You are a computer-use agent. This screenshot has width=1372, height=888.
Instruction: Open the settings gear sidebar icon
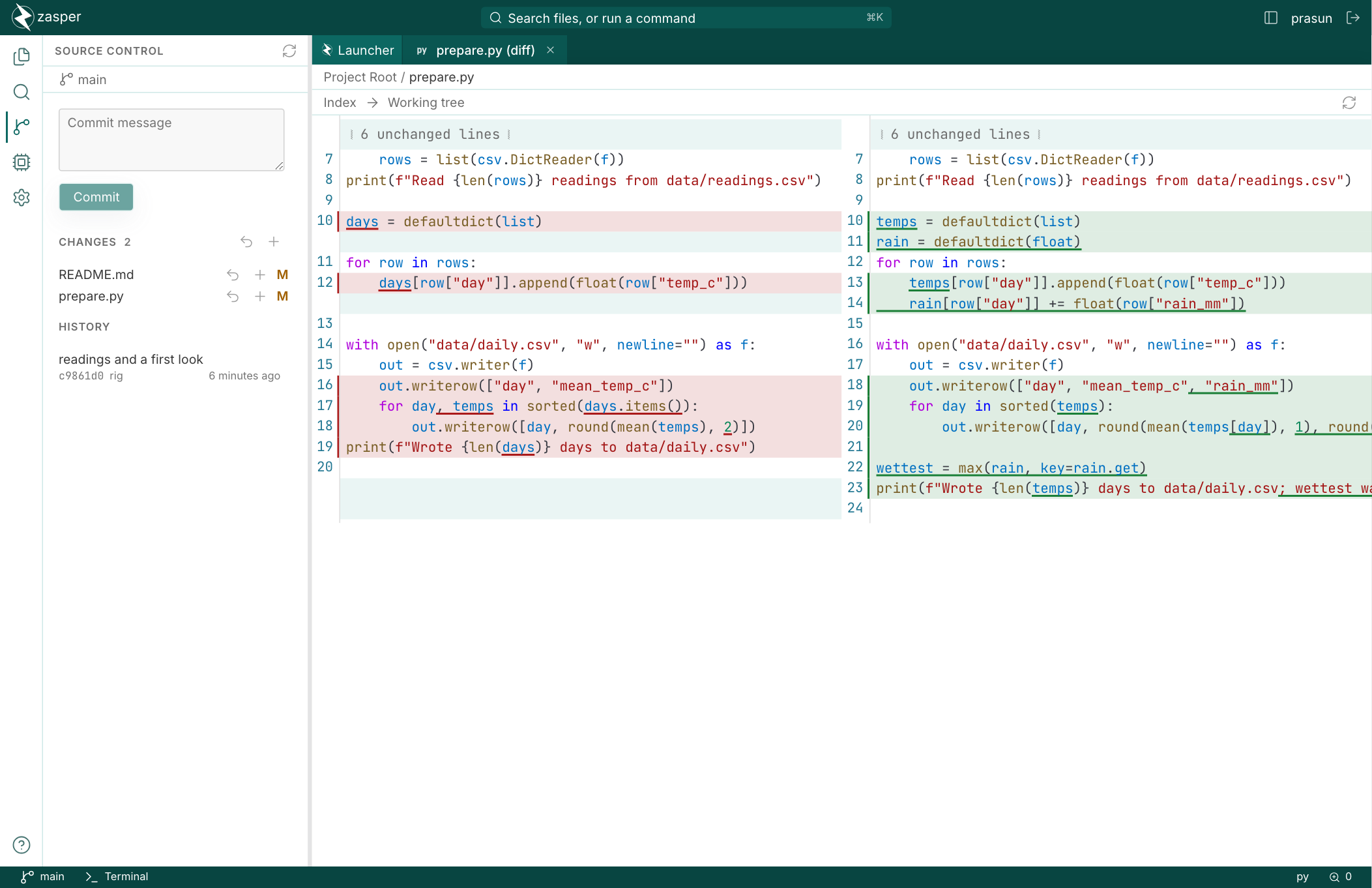click(22, 198)
